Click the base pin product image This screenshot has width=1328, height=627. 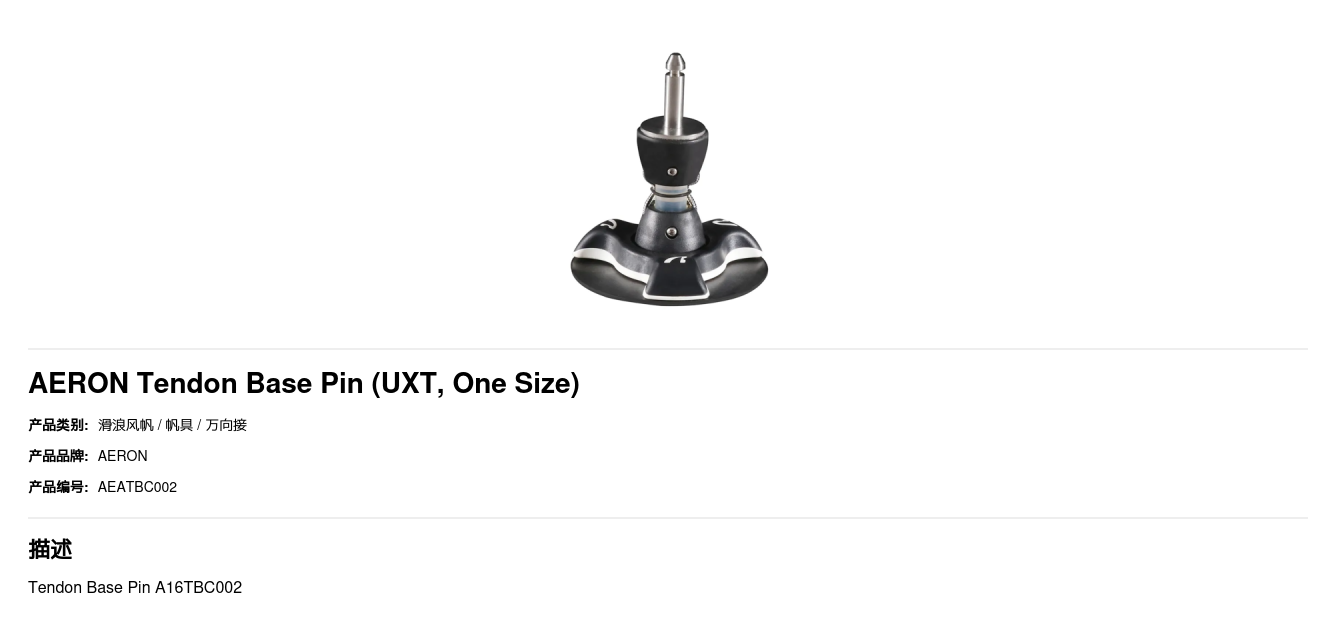(669, 179)
